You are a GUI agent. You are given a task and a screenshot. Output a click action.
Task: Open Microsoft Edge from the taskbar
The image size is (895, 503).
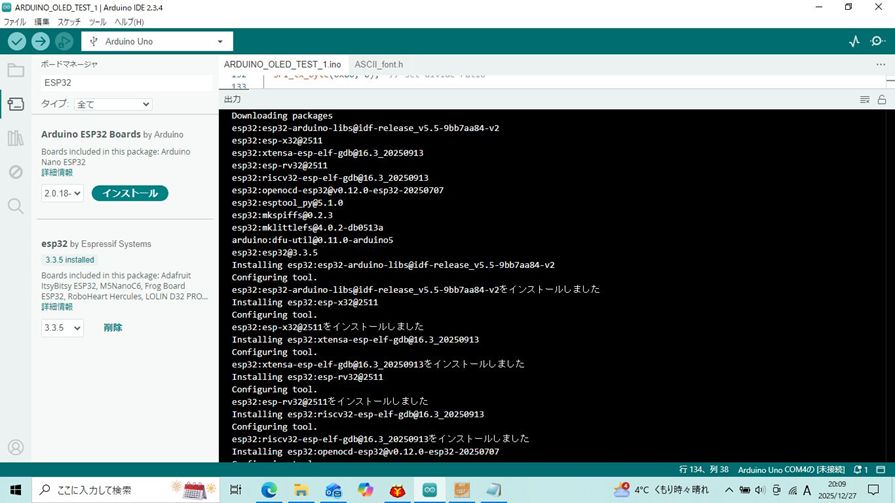(x=268, y=490)
